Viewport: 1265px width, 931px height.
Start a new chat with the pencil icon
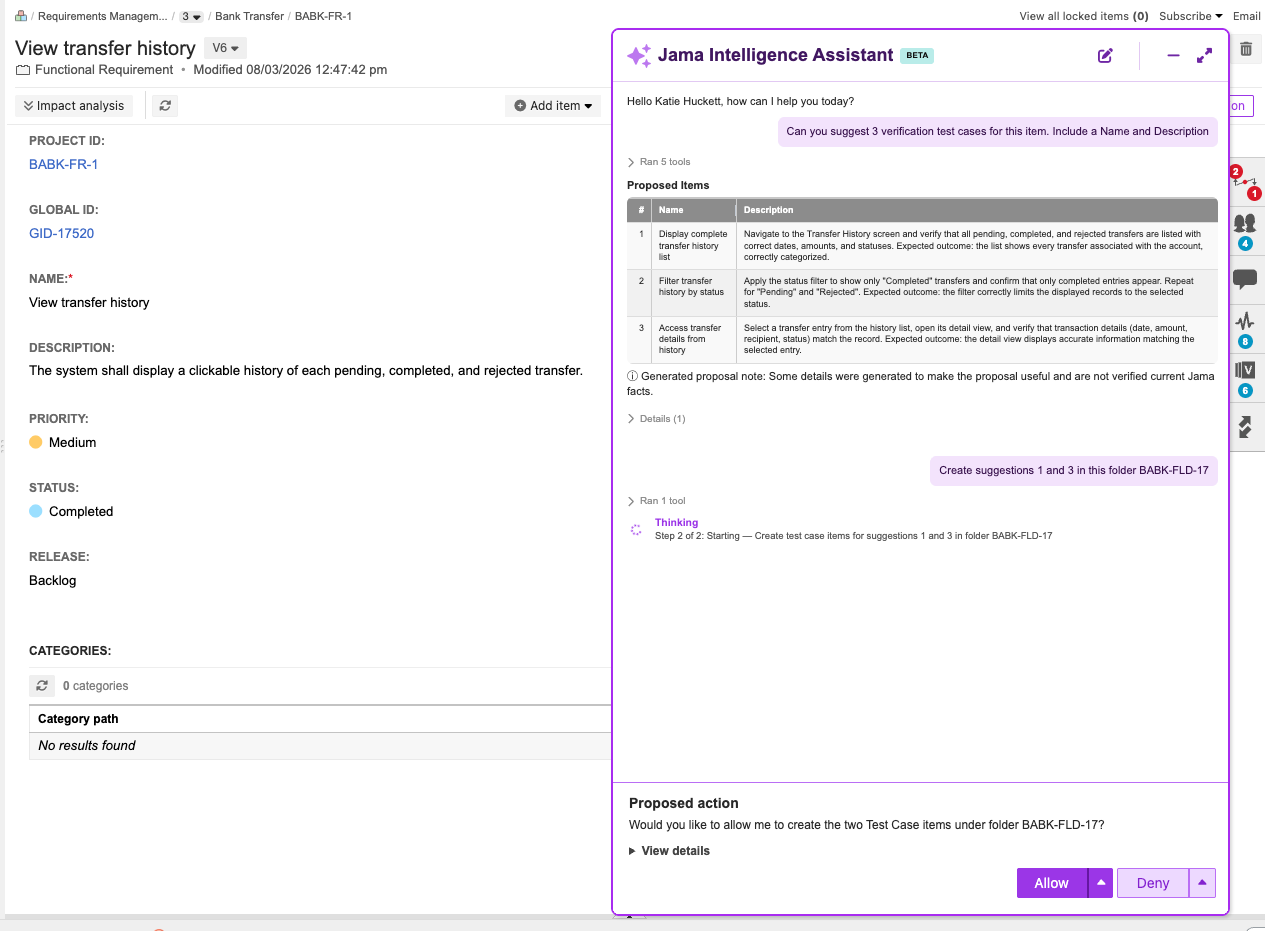[1105, 56]
